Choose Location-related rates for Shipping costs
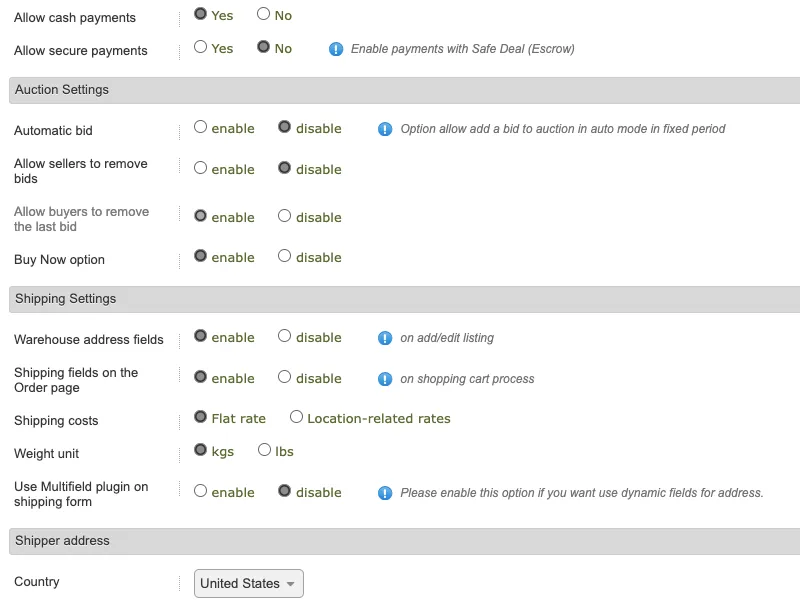This screenshot has height=600, width=800. (x=296, y=416)
